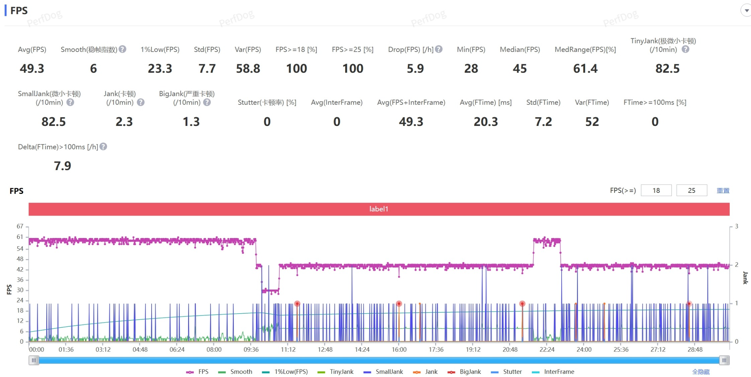This screenshot has height=377, width=751.
Task: Open the Drop(FPS) help icon
Action: (439, 49)
